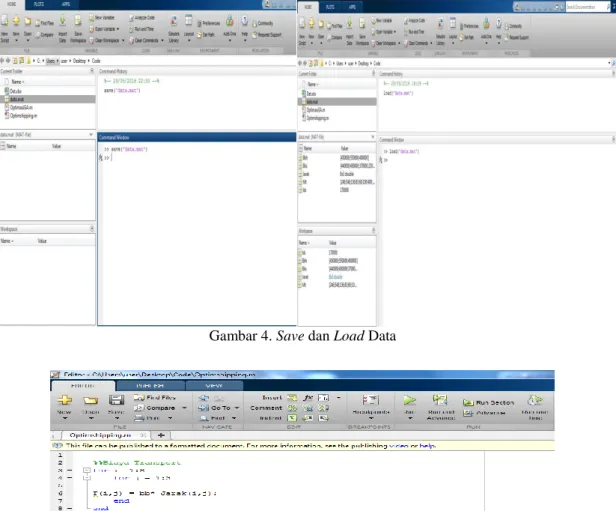The height and width of the screenshot is (511, 616).
Task: Switch to APPS tab in right MATLAB window
Action: [x=352, y=7]
